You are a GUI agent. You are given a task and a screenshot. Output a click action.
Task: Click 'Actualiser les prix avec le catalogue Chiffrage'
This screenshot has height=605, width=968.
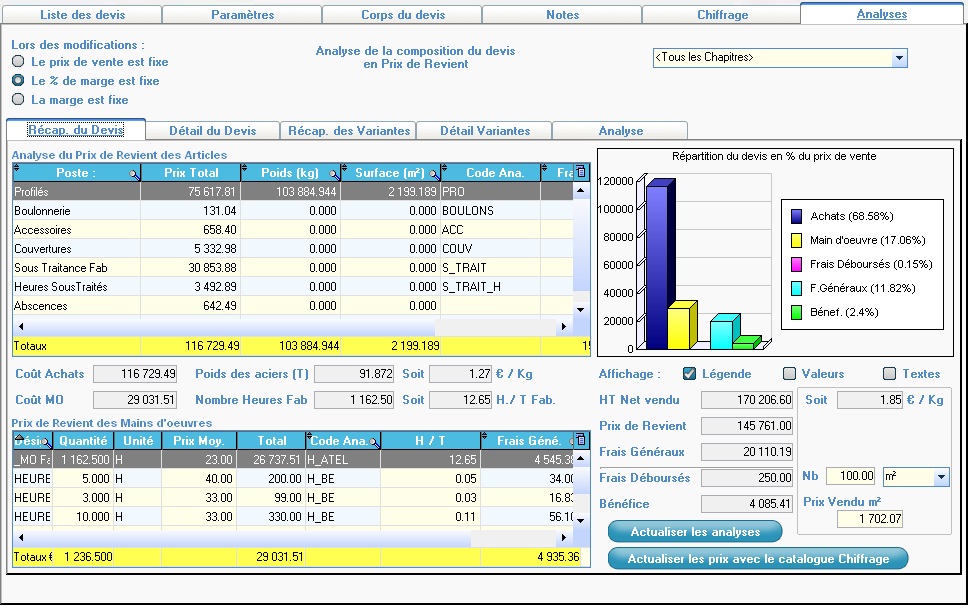757,559
